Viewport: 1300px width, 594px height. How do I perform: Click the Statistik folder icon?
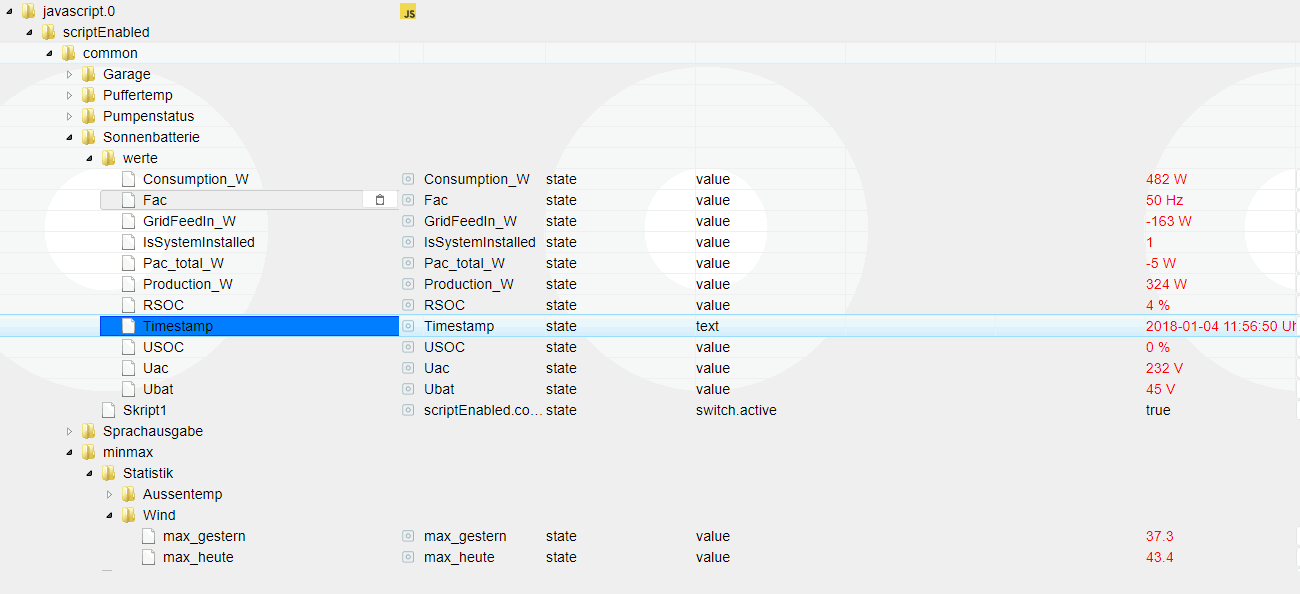point(109,473)
